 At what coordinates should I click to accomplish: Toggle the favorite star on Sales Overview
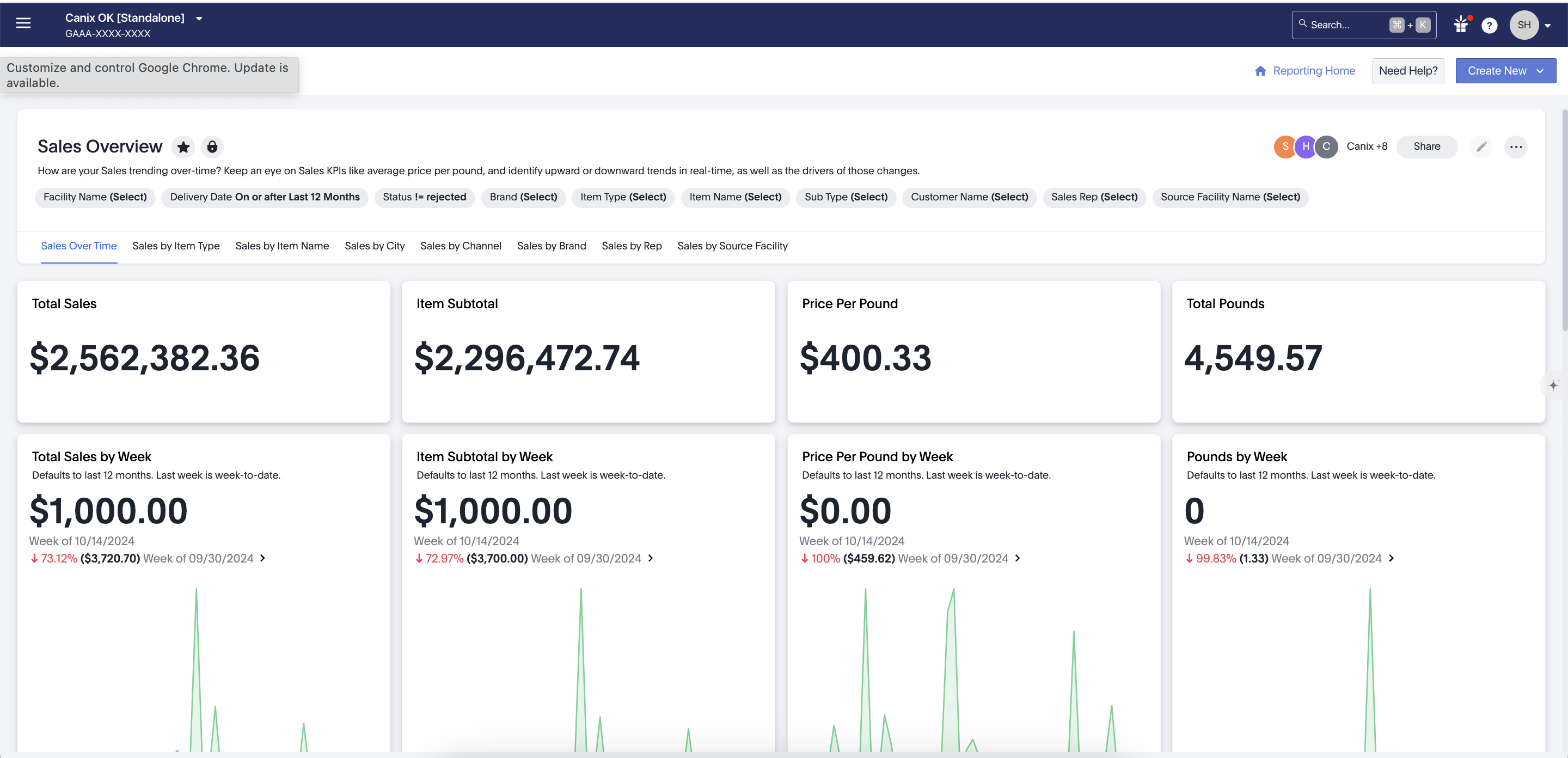pos(183,146)
